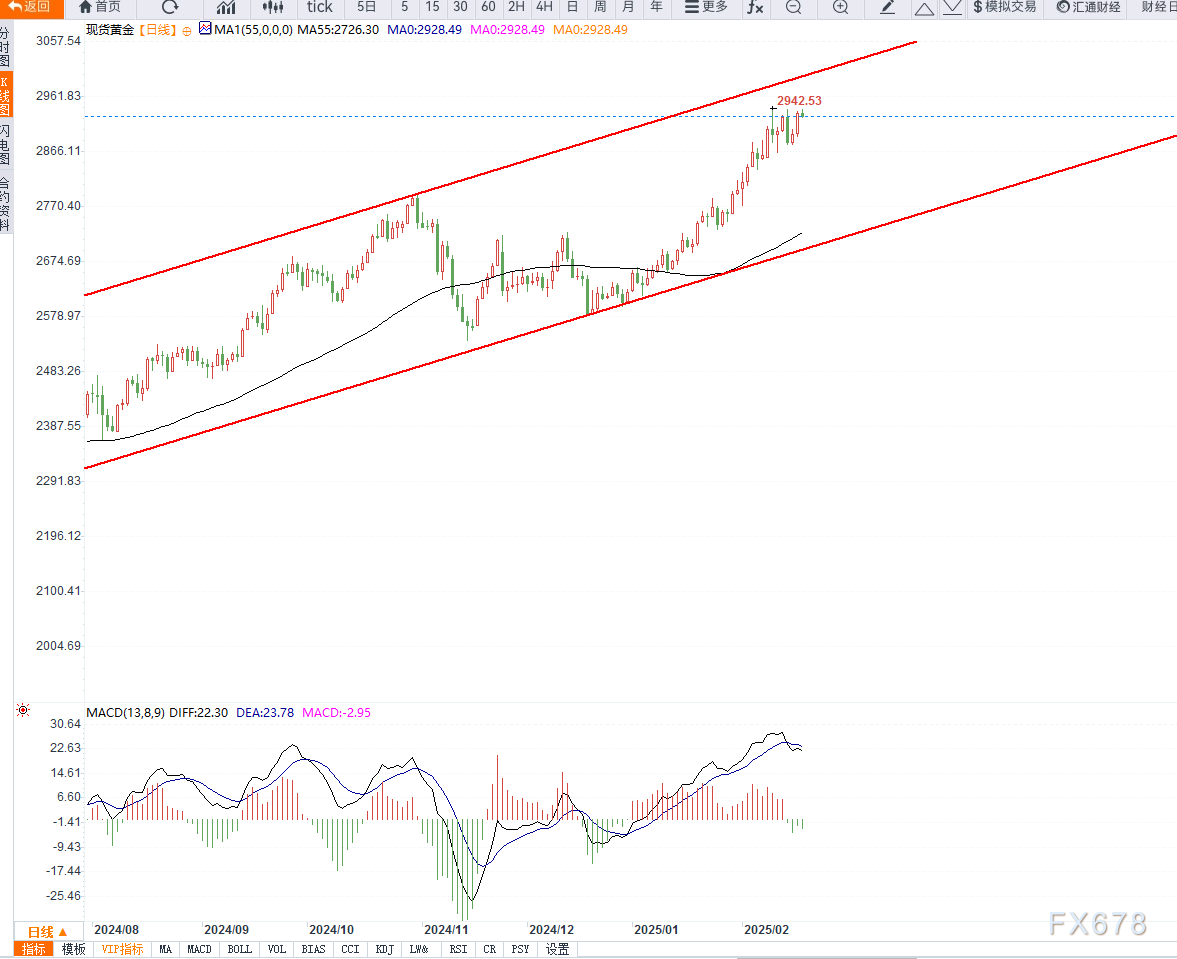
Task: Switch to the KDJ indicator tab
Action: coord(384,949)
